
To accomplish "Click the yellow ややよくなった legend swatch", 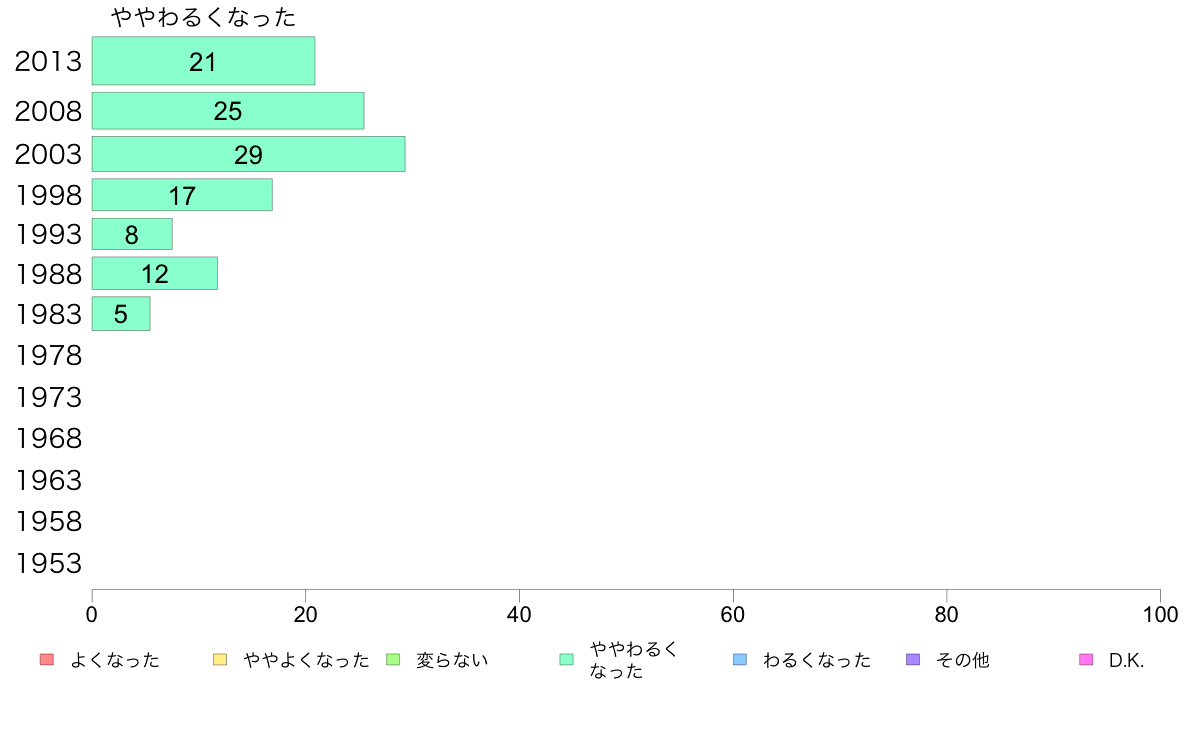I will pos(220,659).
